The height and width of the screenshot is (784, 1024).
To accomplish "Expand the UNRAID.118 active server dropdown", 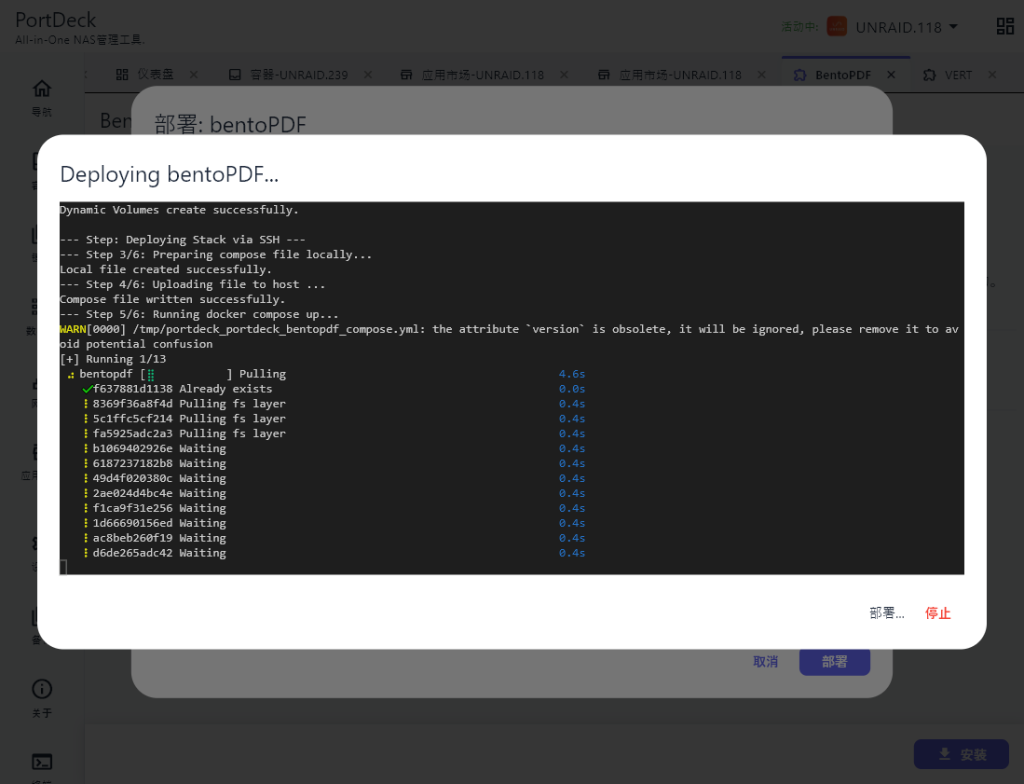I will tap(953, 27).
